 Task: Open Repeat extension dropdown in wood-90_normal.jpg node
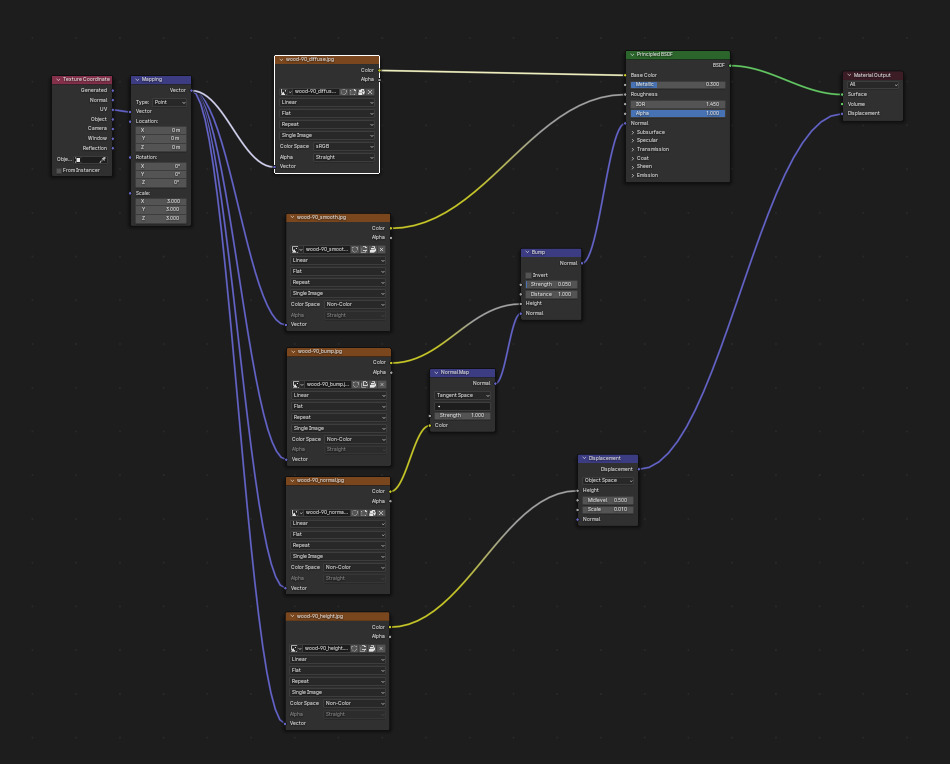(338, 546)
